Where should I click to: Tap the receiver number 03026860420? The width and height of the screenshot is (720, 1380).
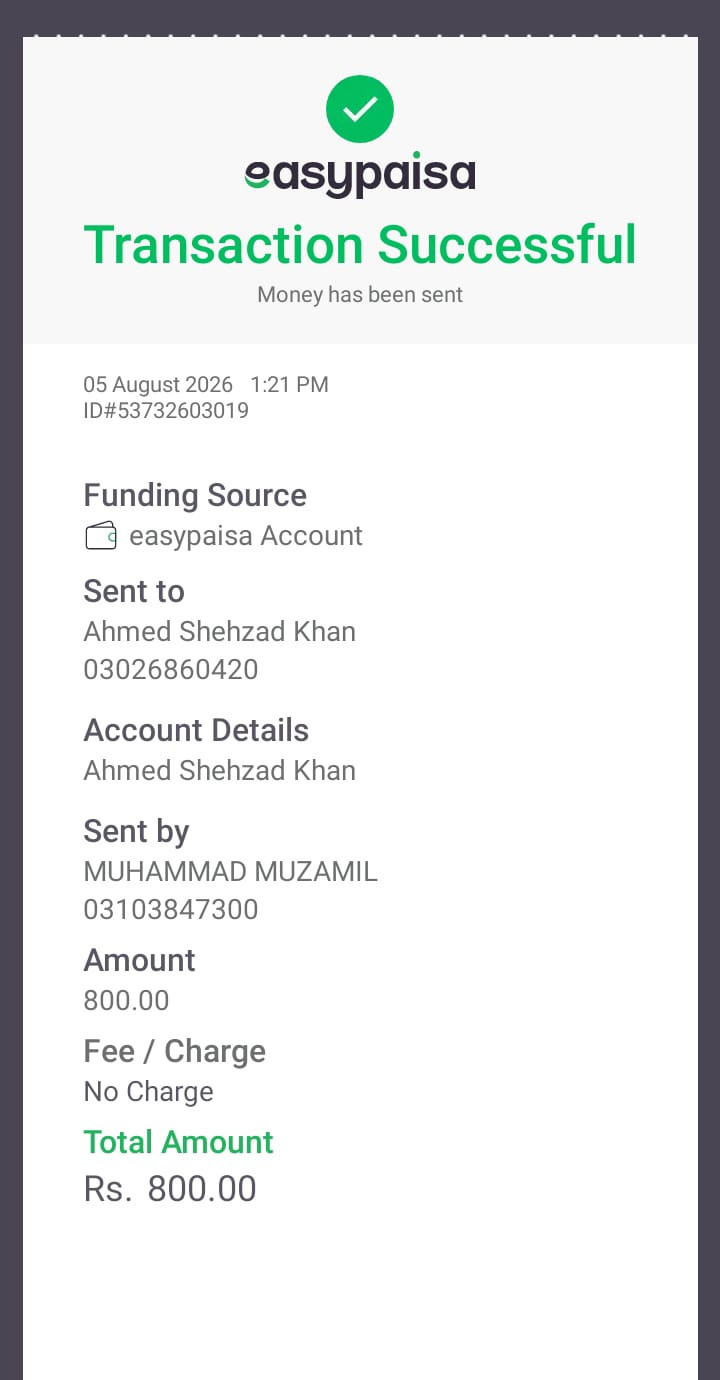coord(171,670)
